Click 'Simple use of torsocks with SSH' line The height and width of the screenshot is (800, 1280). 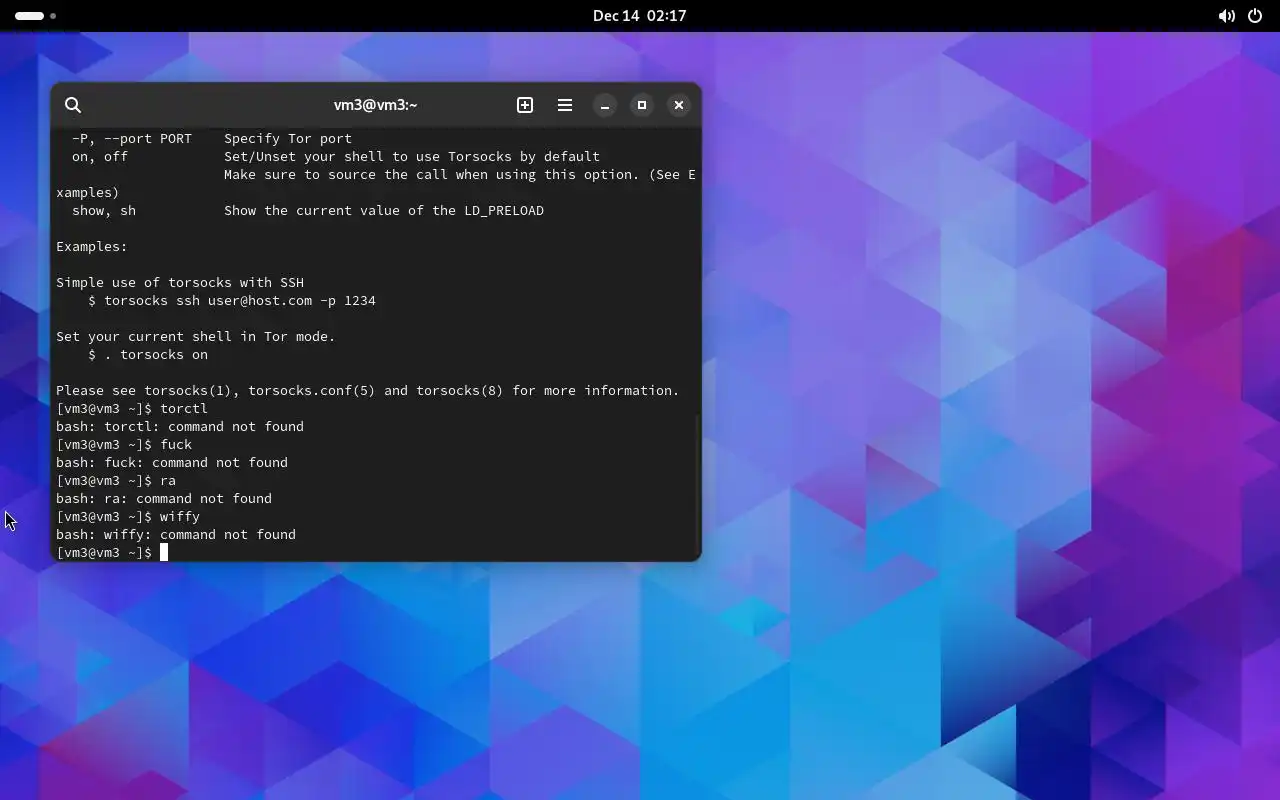coord(180,282)
